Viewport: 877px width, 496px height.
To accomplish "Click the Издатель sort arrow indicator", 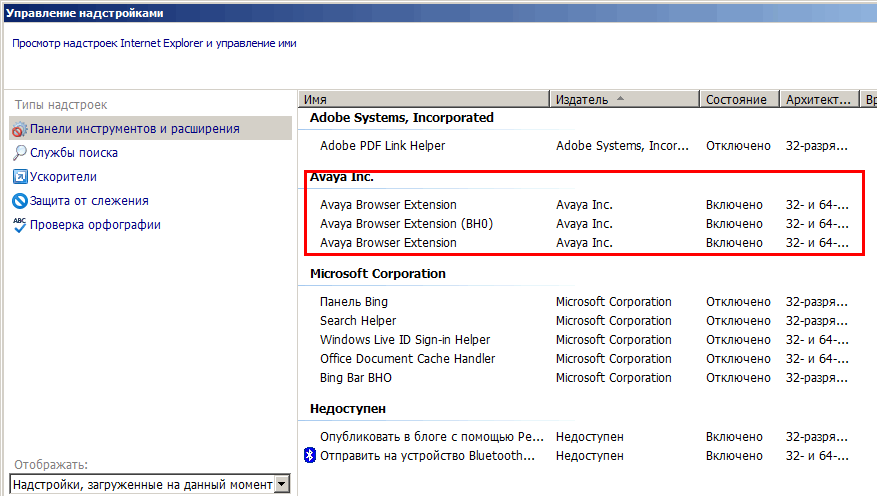I will [620, 98].
